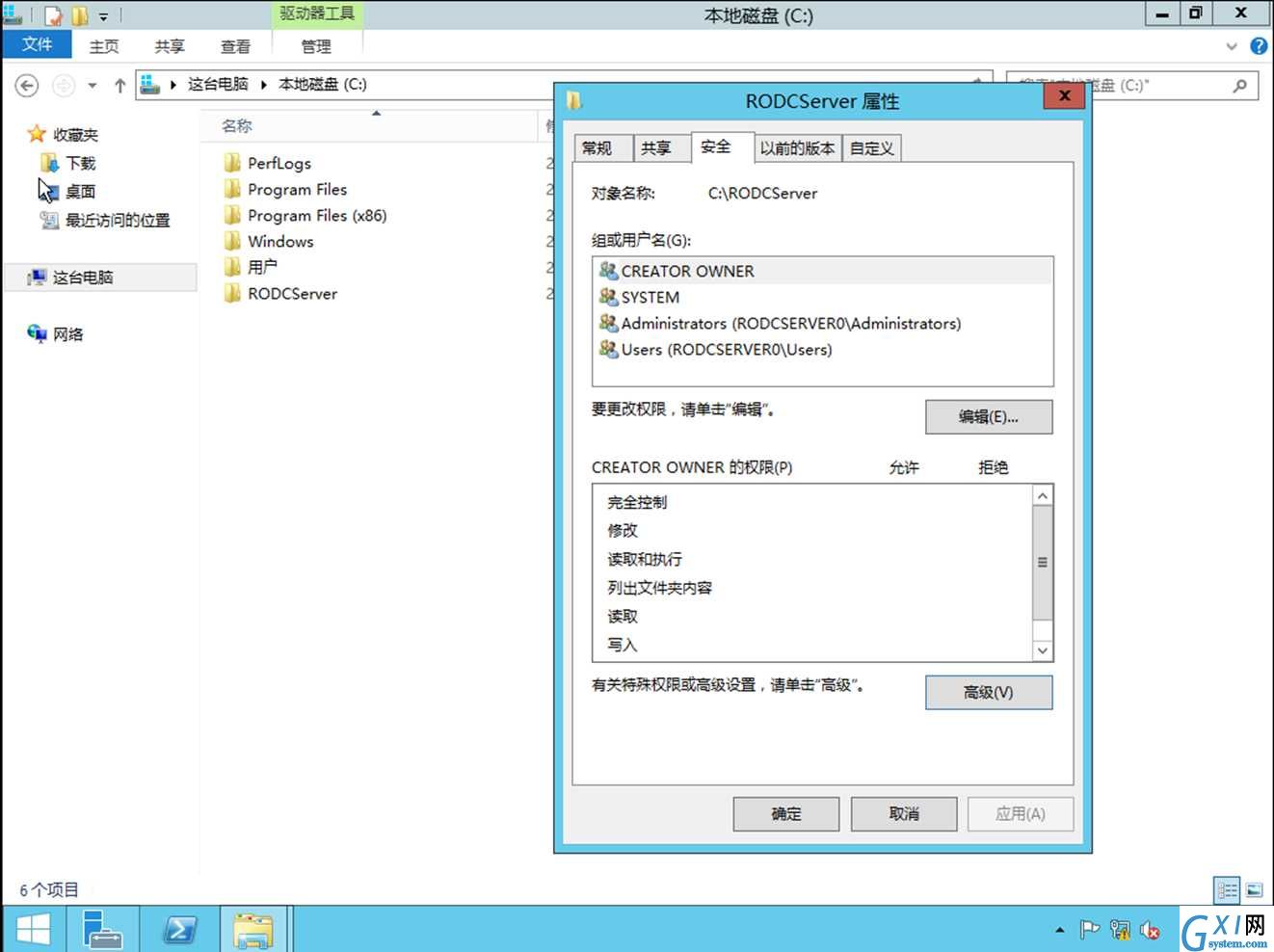
Task: Click the 编辑(E)... button
Action: click(x=989, y=417)
